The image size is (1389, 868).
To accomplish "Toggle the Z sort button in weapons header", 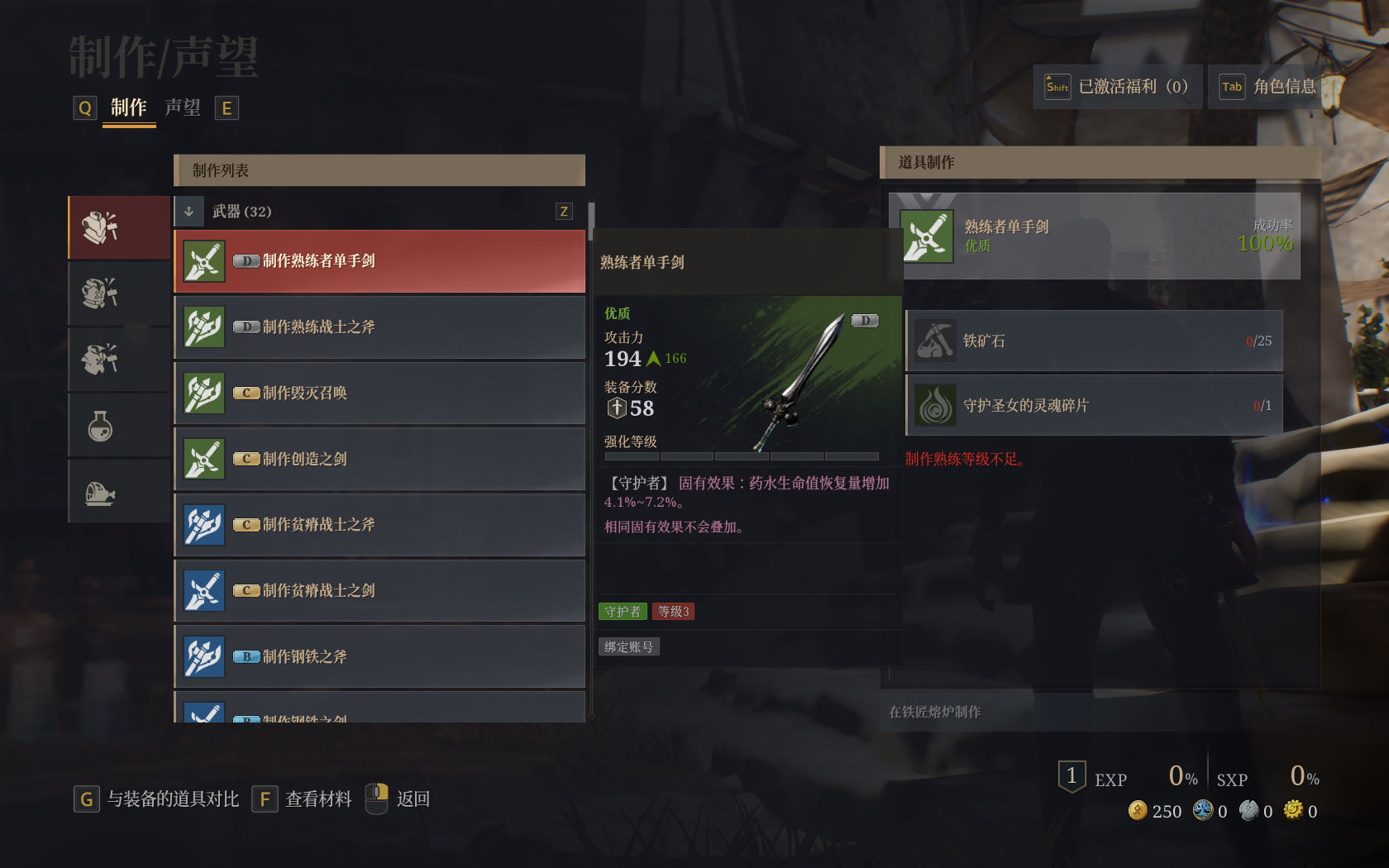I will [x=564, y=212].
